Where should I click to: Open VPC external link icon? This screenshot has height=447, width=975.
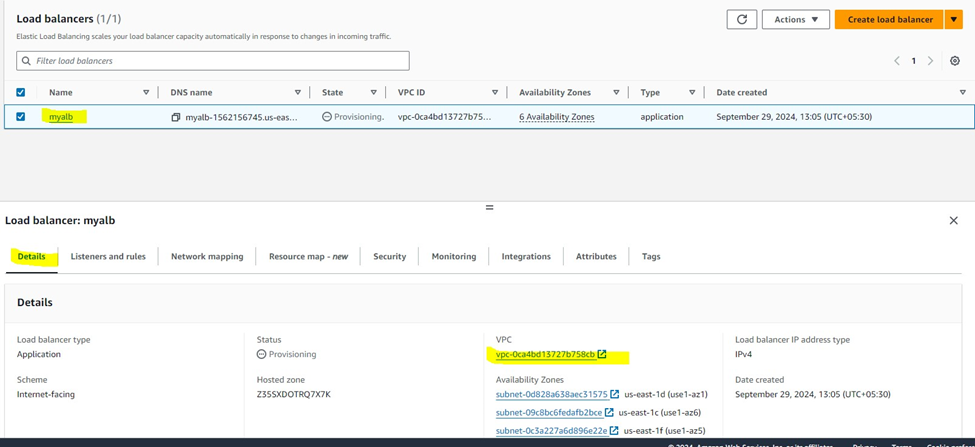pyautogui.click(x=602, y=354)
